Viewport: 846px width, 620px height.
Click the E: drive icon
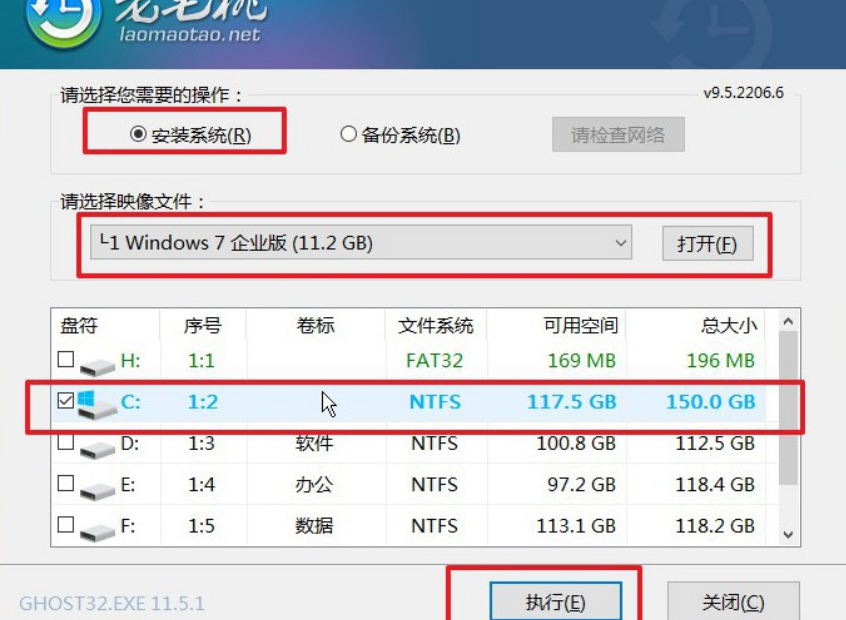(97, 490)
